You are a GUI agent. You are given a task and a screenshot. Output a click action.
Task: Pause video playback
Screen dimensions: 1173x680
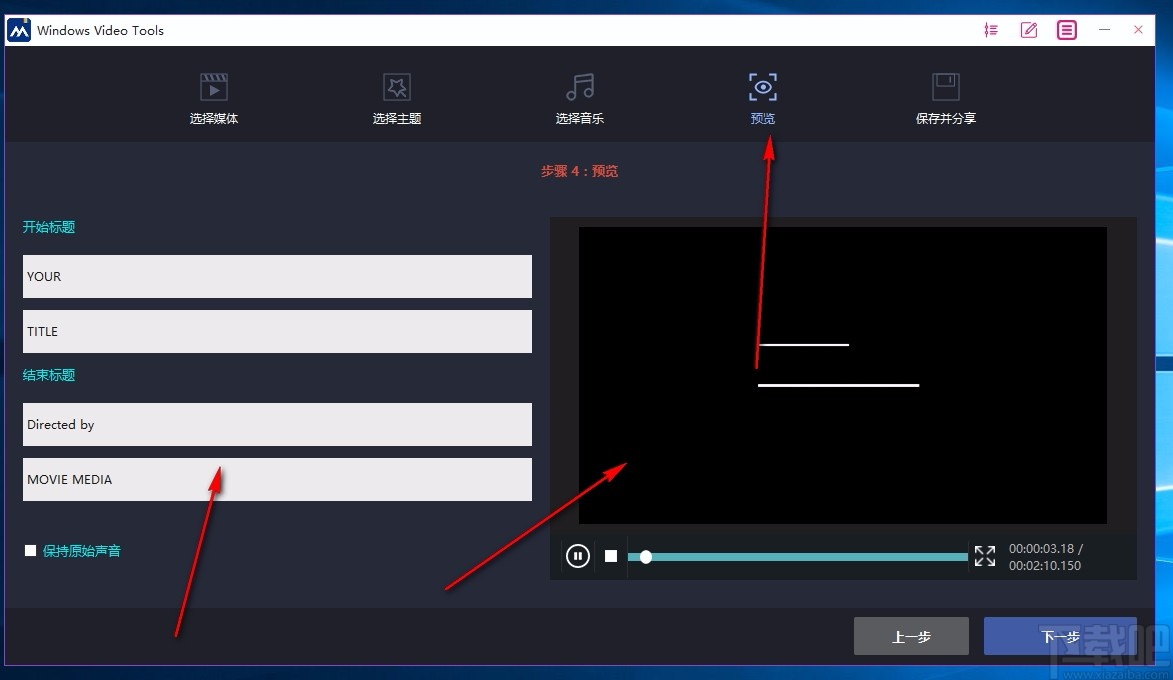(x=577, y=556)
